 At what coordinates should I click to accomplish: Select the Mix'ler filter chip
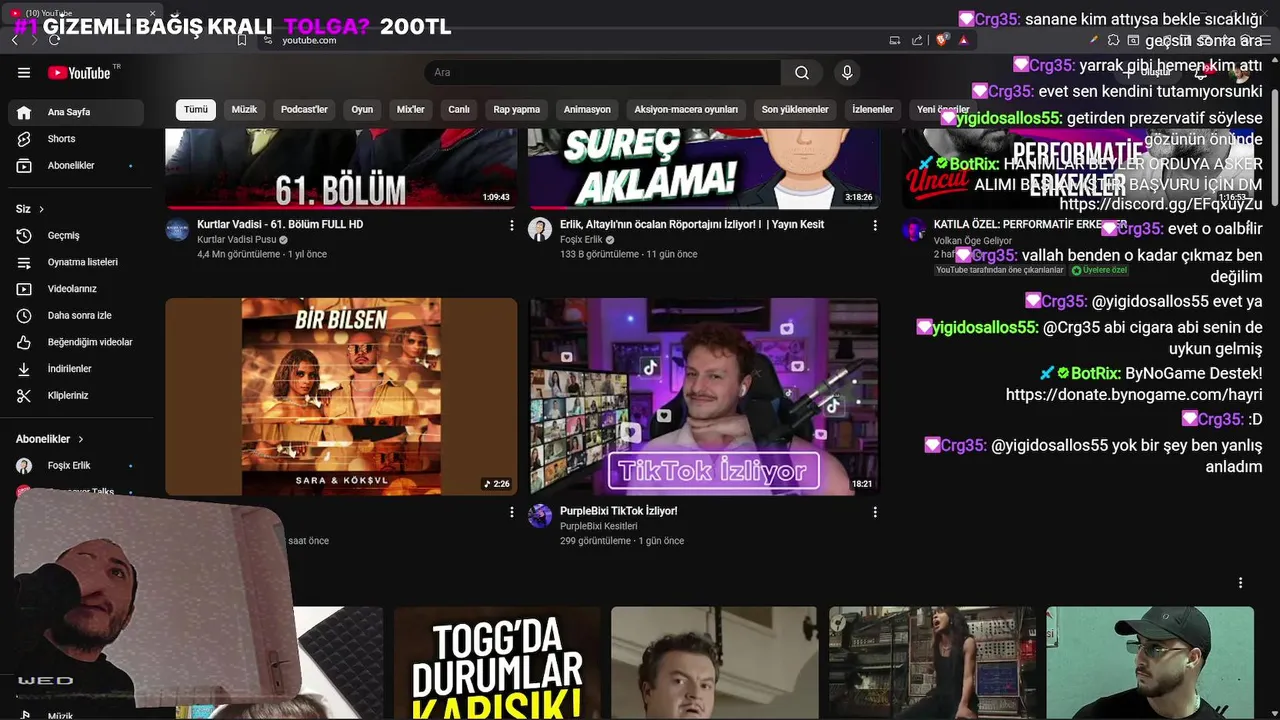point(411,110)
